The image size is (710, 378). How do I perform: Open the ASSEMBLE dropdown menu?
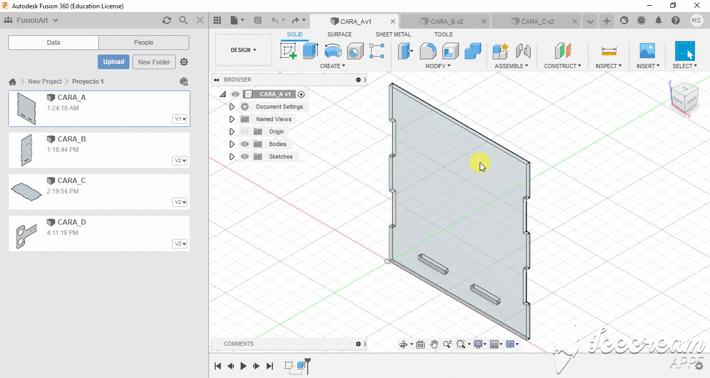point(511,66)
